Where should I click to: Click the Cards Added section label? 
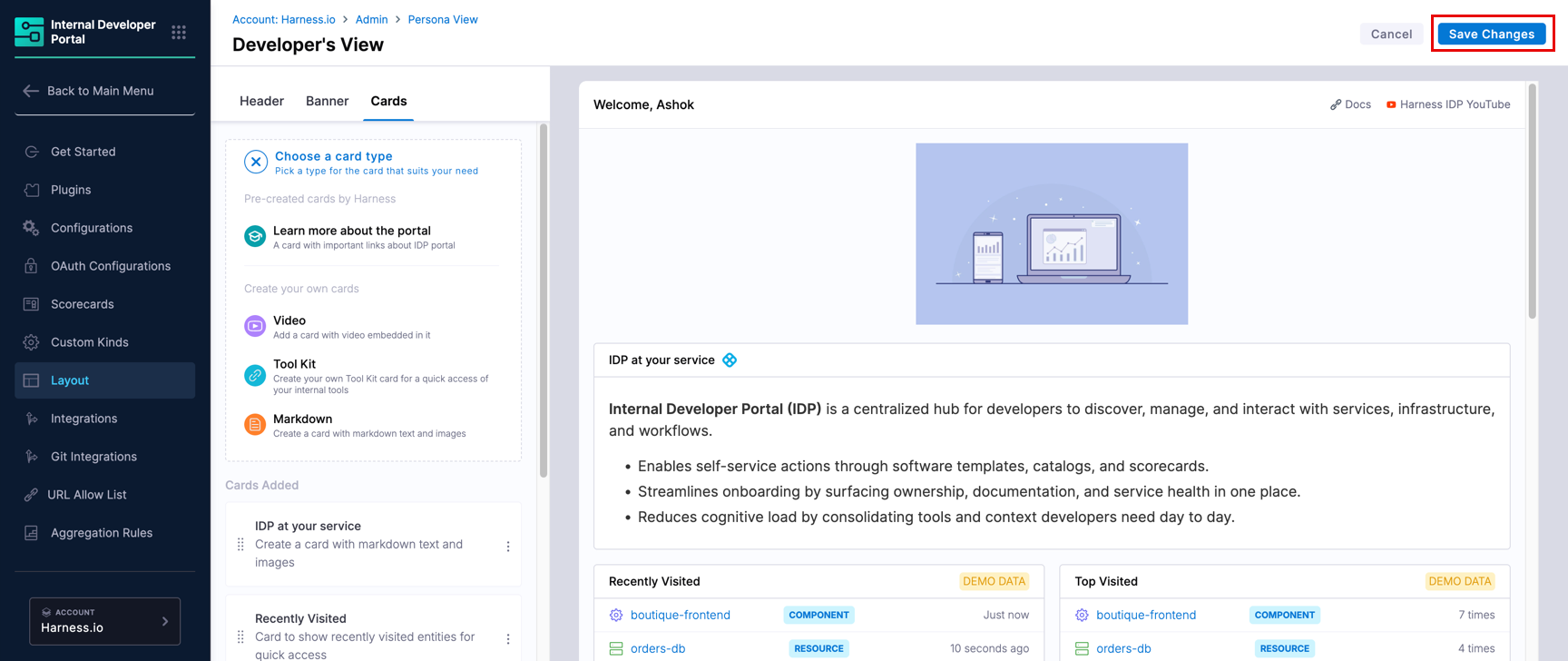coord(261,486)
